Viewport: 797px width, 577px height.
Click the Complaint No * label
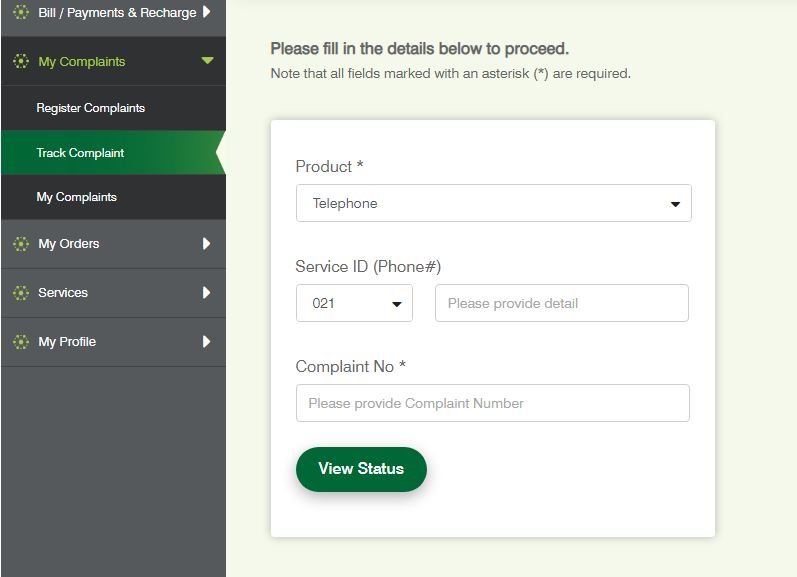351,366
